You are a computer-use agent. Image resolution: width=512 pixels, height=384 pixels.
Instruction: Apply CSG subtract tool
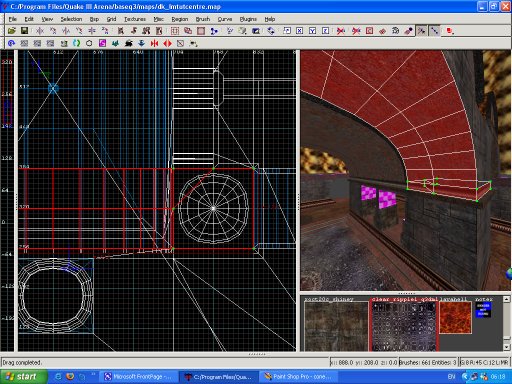175,31
